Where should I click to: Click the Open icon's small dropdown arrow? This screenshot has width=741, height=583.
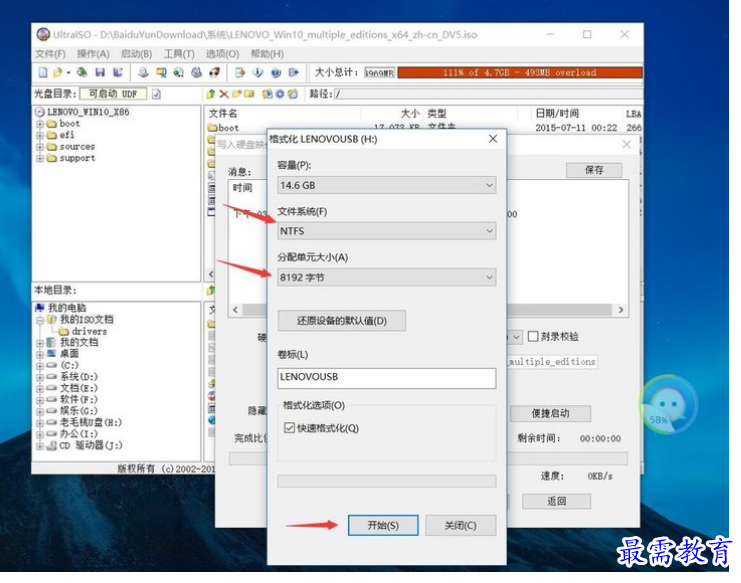(69, 73)
